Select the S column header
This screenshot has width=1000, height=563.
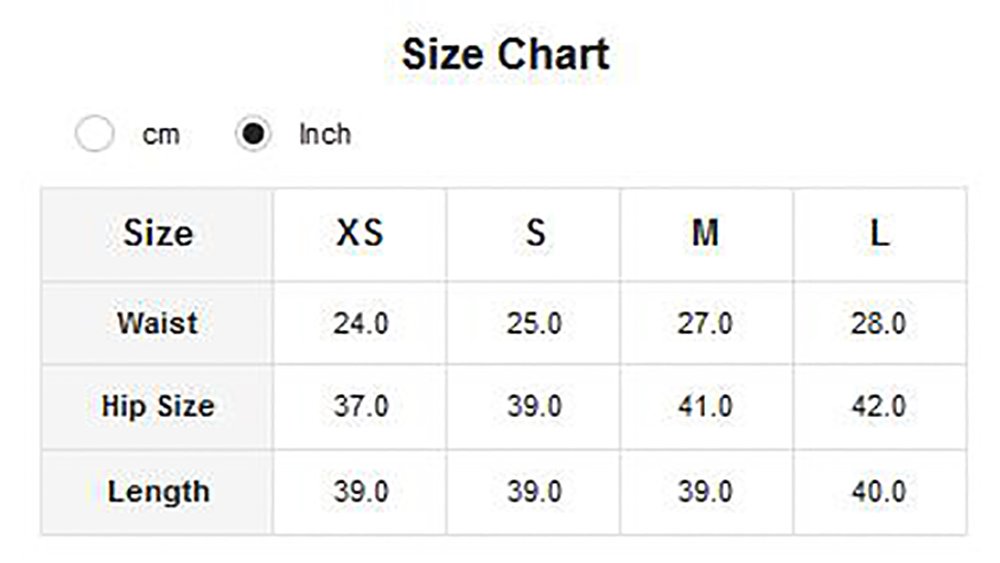pyautogui.click(x=534, y=233)
